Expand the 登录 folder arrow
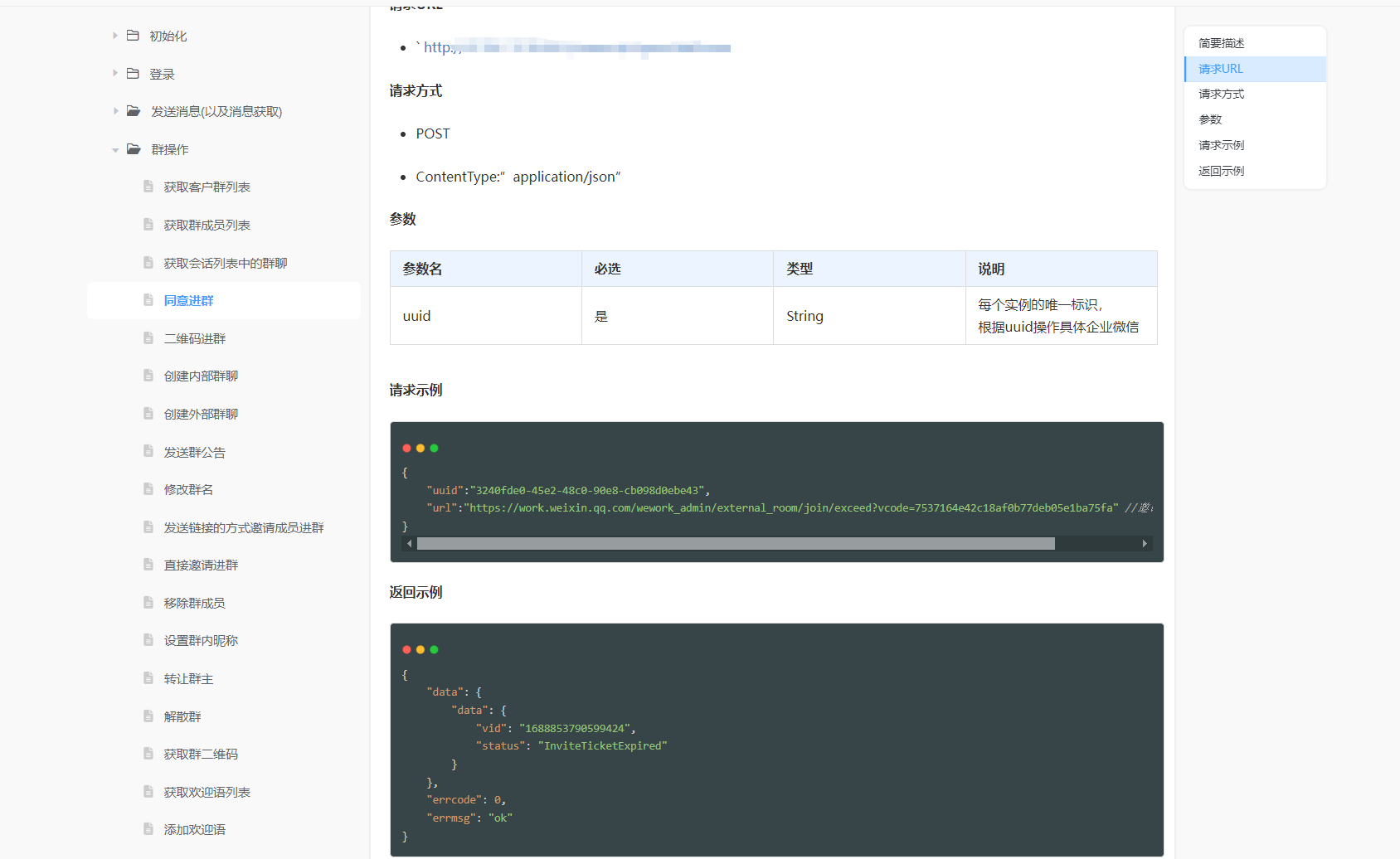Screen dimensions: 1400x859 click(x=115, y=74)
